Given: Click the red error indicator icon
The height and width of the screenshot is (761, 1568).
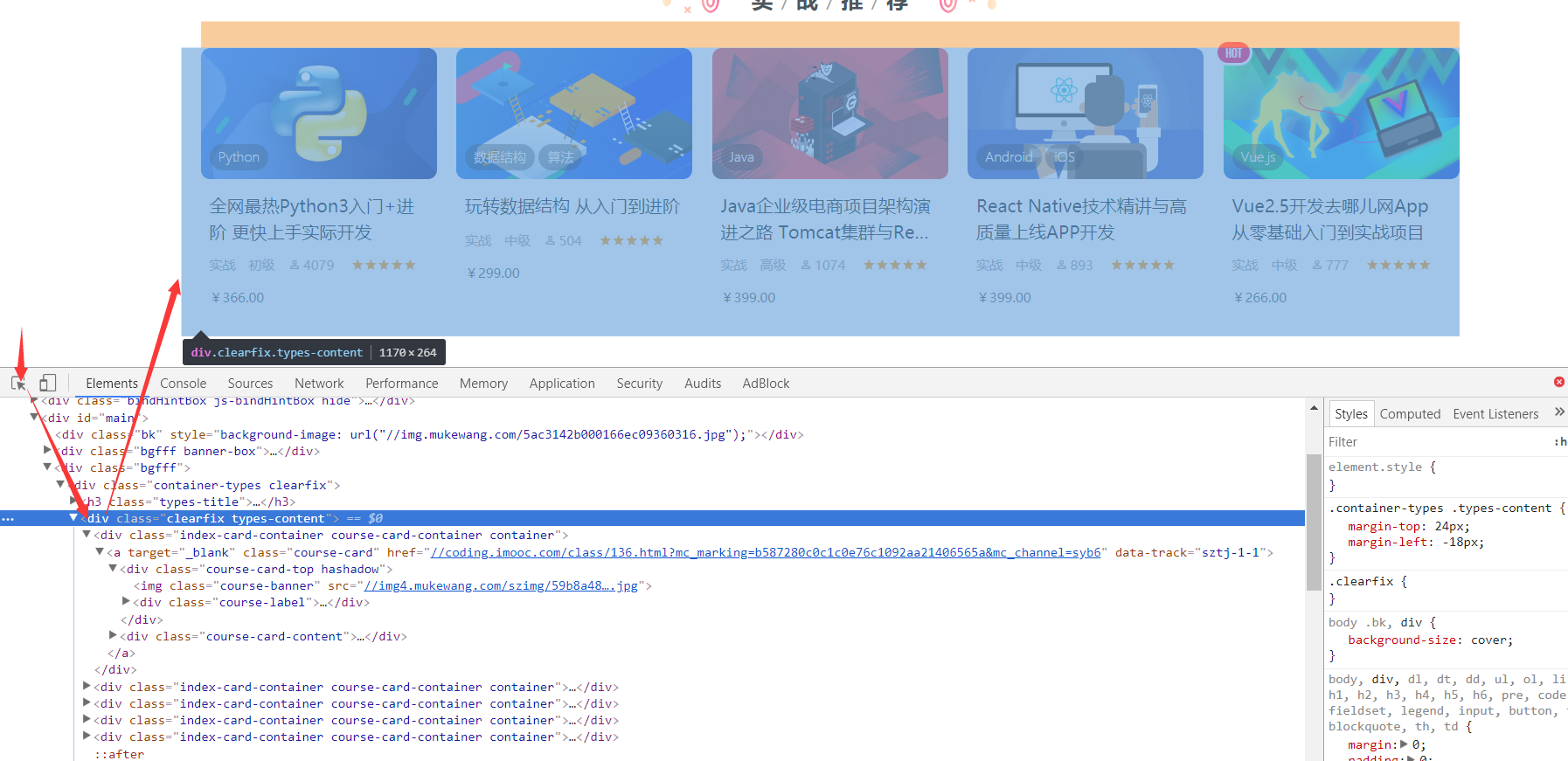Looking at the screenshot, I should coord(1558,382).
